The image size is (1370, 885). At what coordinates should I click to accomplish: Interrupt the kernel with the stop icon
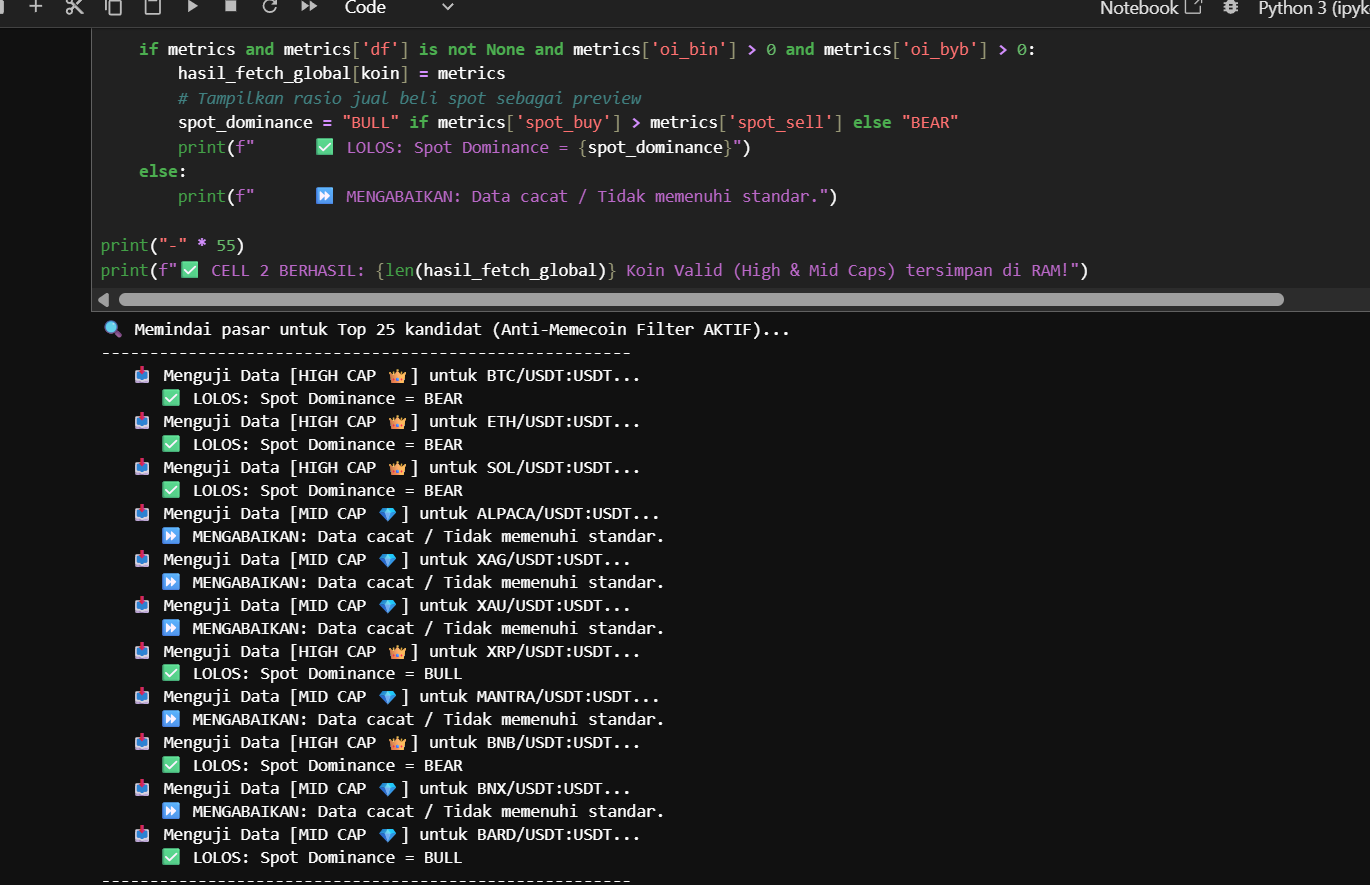(x=230, y=7)
